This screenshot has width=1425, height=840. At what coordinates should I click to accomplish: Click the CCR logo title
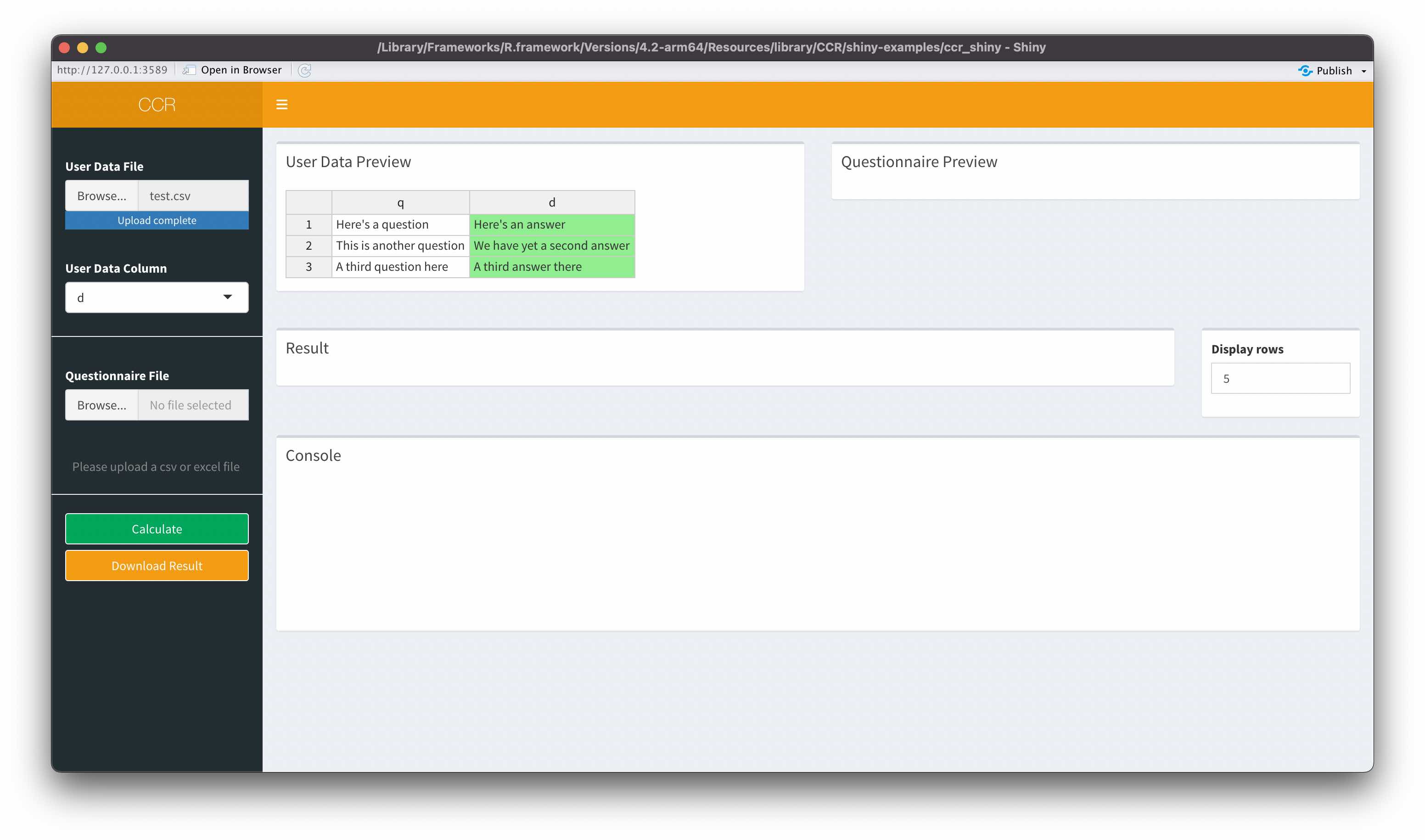pyautogui.click(x=157, y=105)
